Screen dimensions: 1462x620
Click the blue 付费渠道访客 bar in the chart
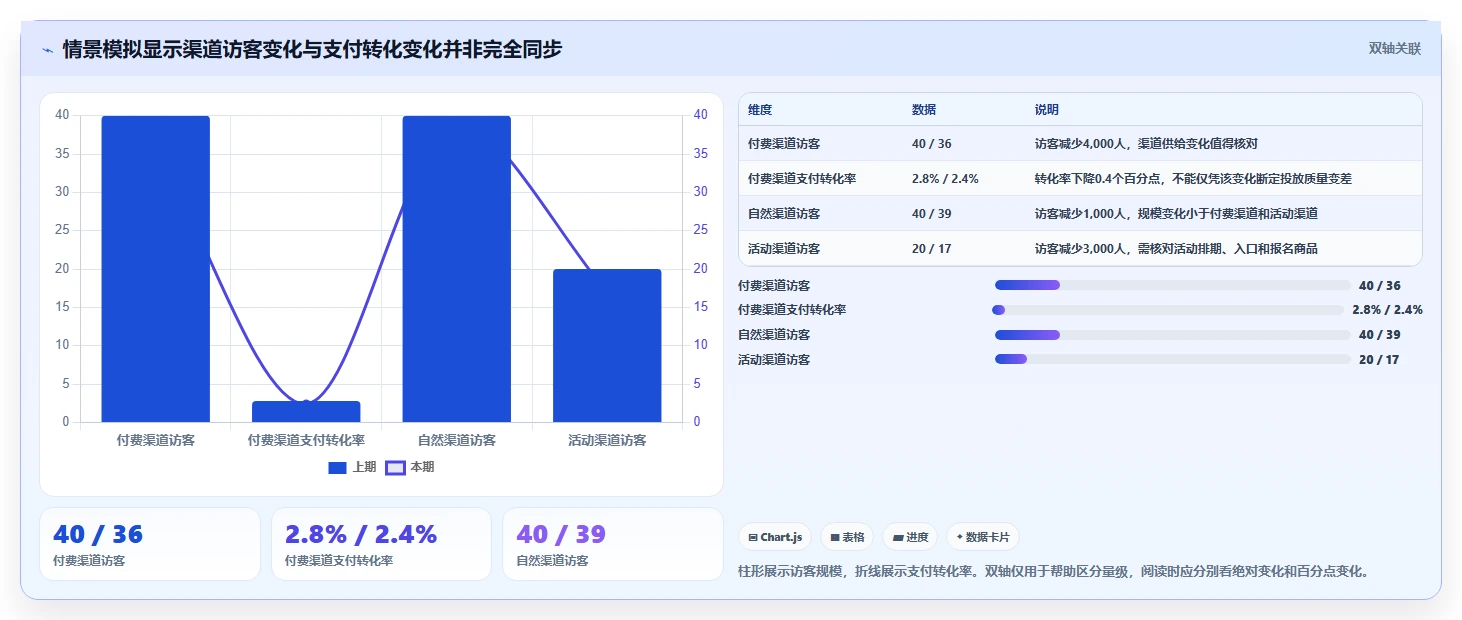155,269
